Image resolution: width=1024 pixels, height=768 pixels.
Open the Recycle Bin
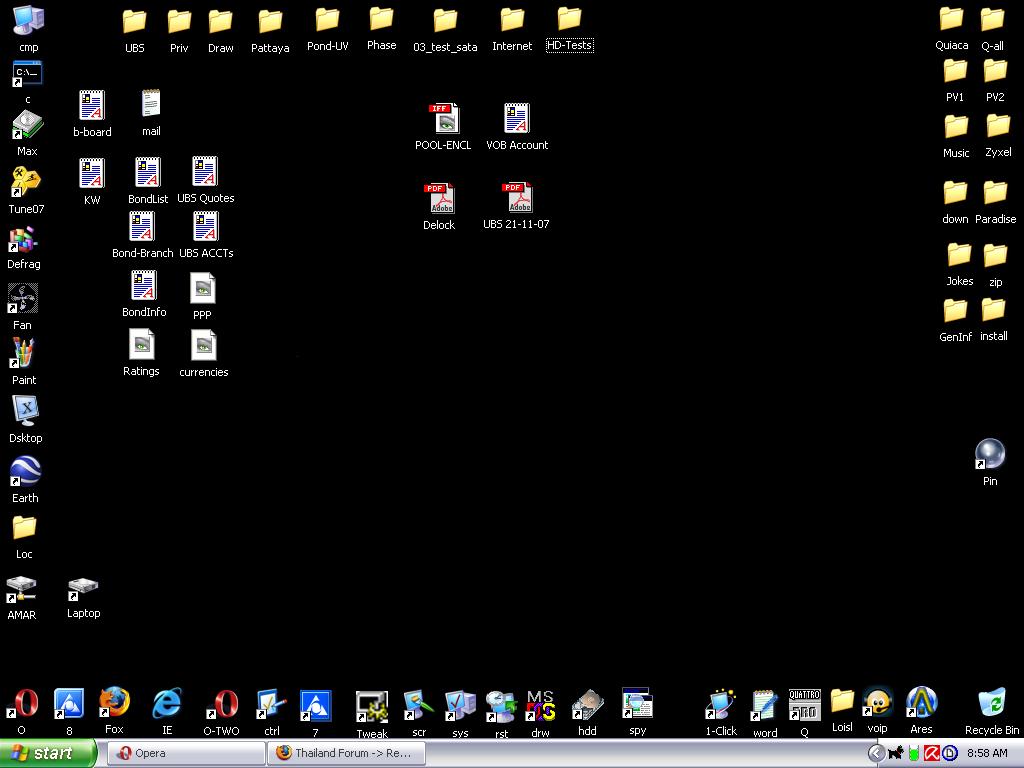(991, 704)
